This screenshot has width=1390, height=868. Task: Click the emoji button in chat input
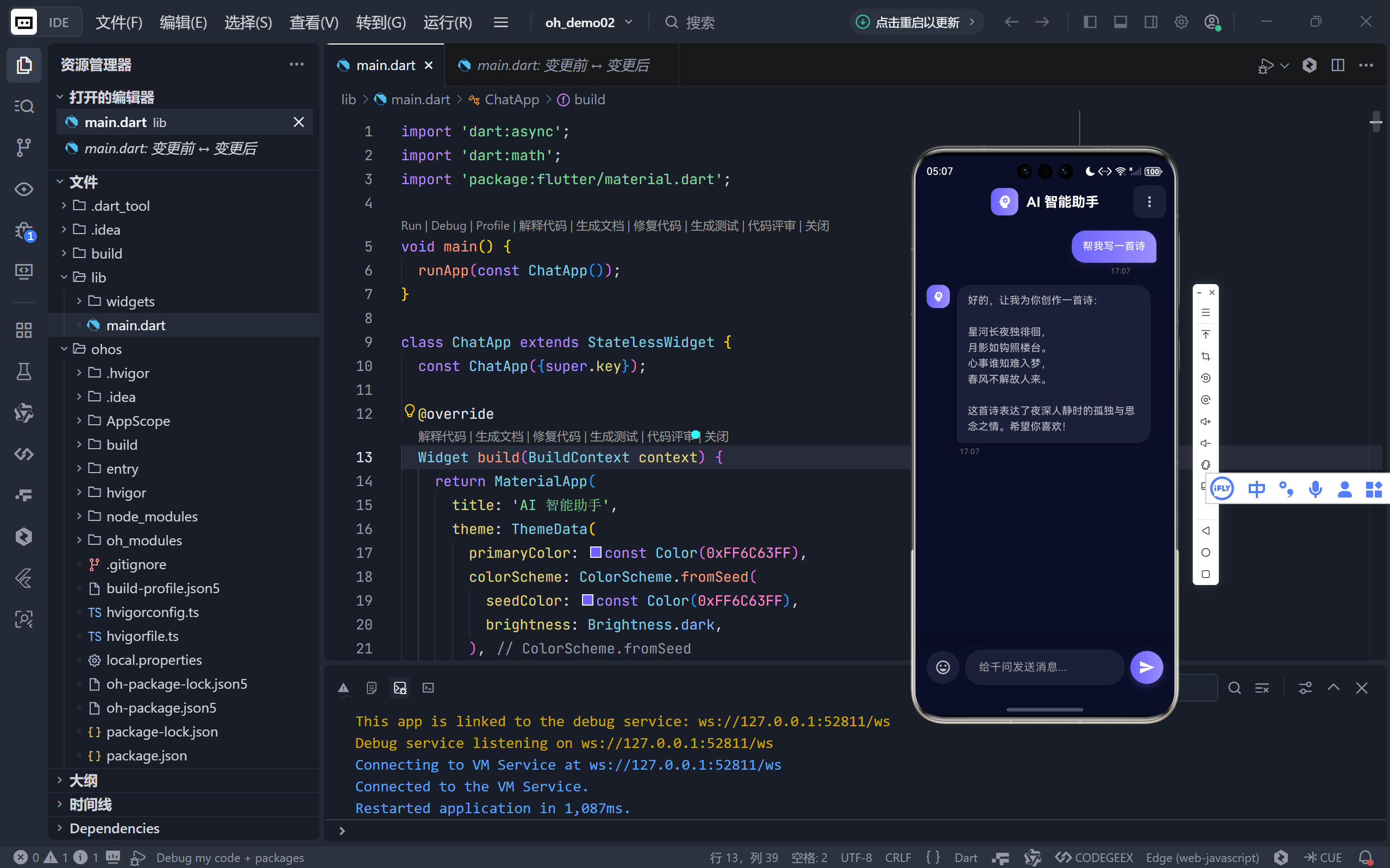tap(943, 666)
